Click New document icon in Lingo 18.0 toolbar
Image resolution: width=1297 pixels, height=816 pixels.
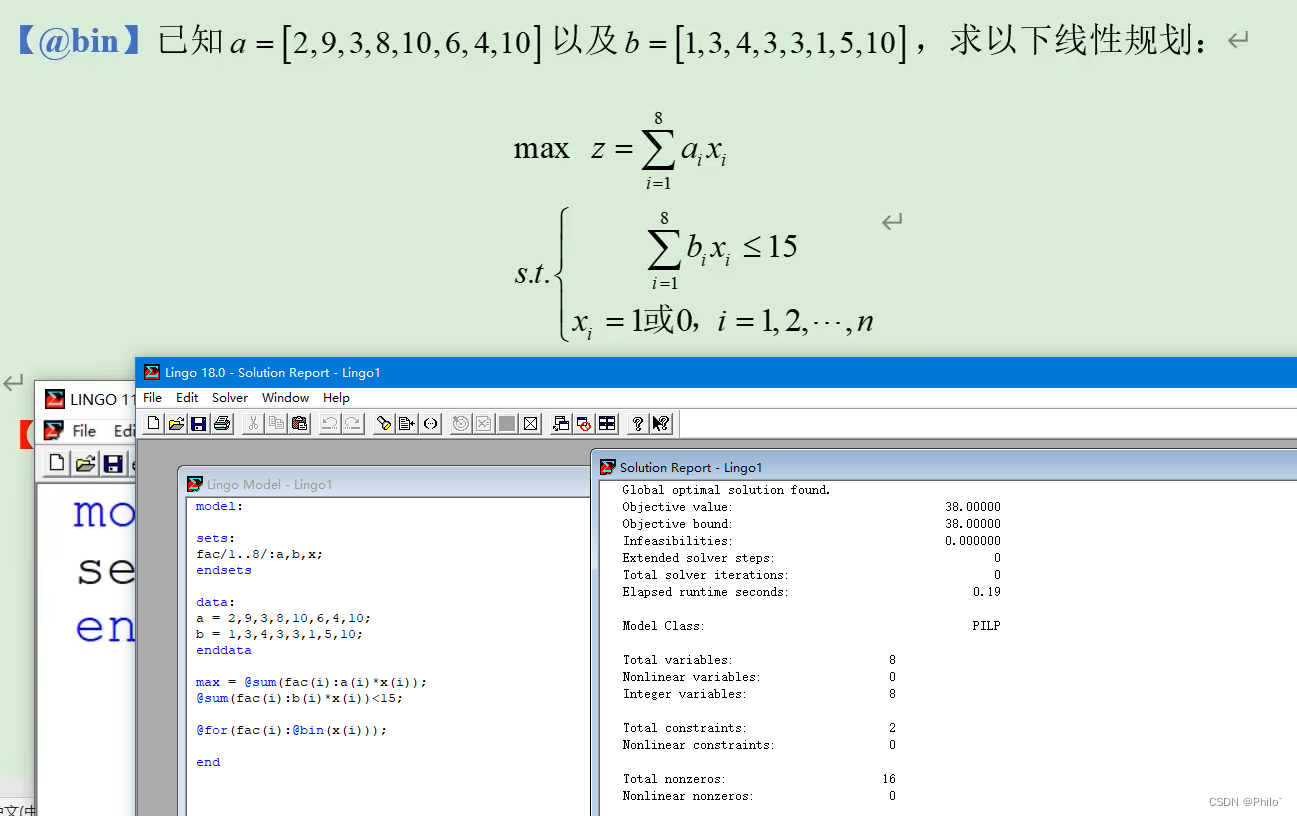(153, 424)
